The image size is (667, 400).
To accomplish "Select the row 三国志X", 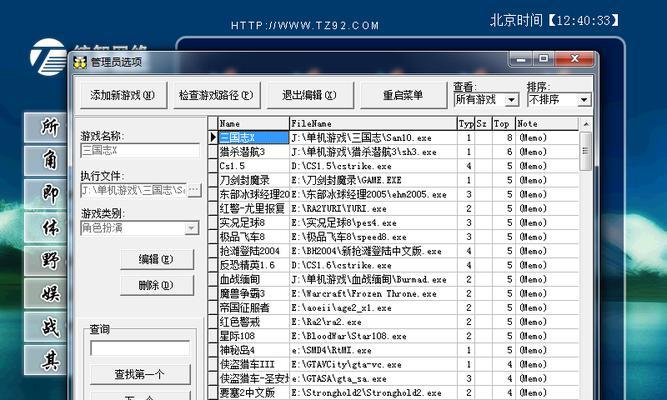I will [393, 137].
